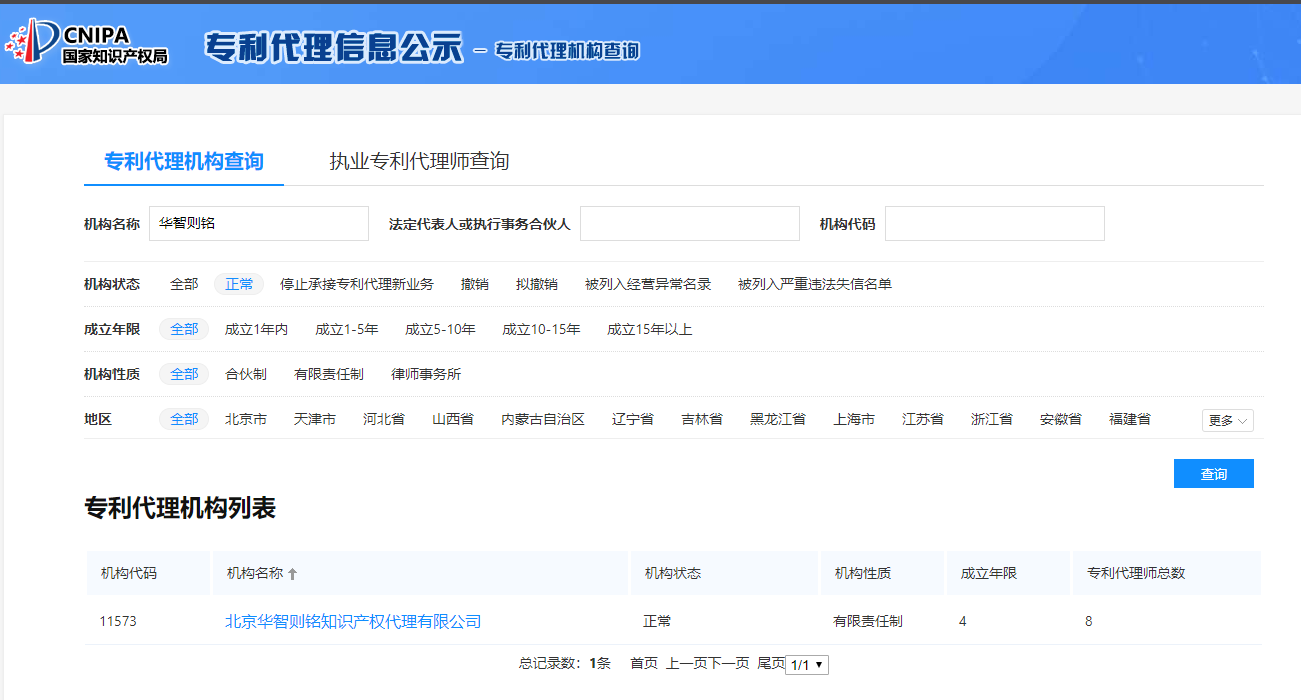
Task: Go to 下一页 next page
Action: (x=729, y=663)
